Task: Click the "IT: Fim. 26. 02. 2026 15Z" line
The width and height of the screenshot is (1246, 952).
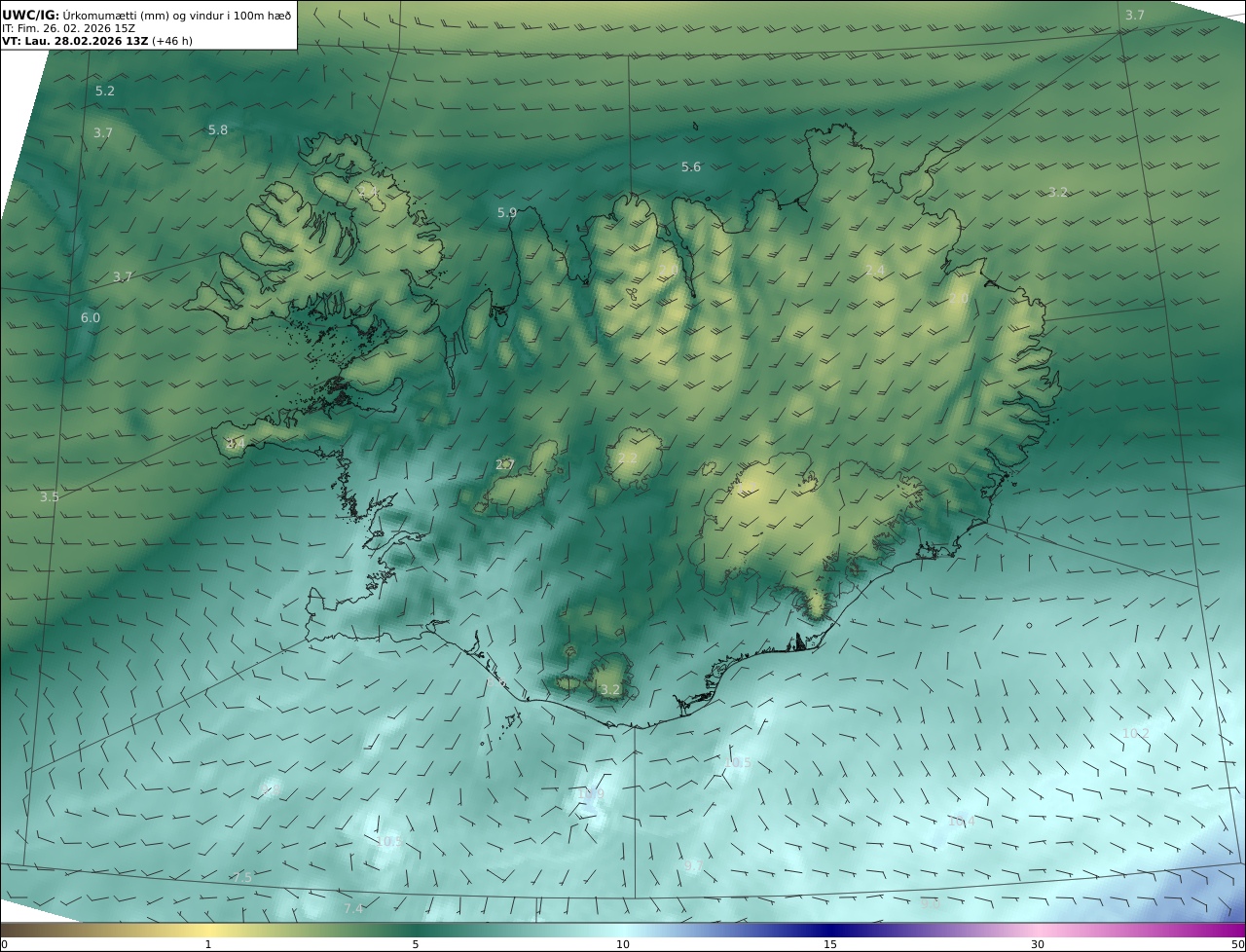Action: pos(69,28)
